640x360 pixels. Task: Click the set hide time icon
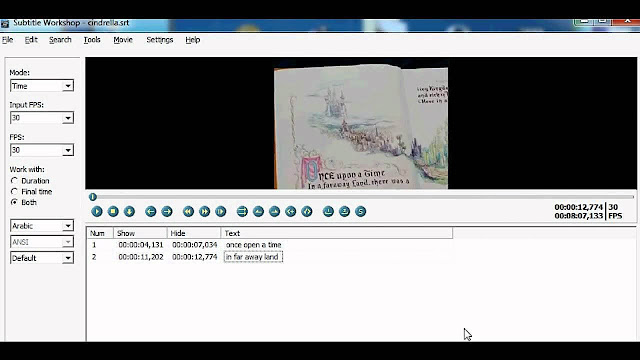coord(274,211)
